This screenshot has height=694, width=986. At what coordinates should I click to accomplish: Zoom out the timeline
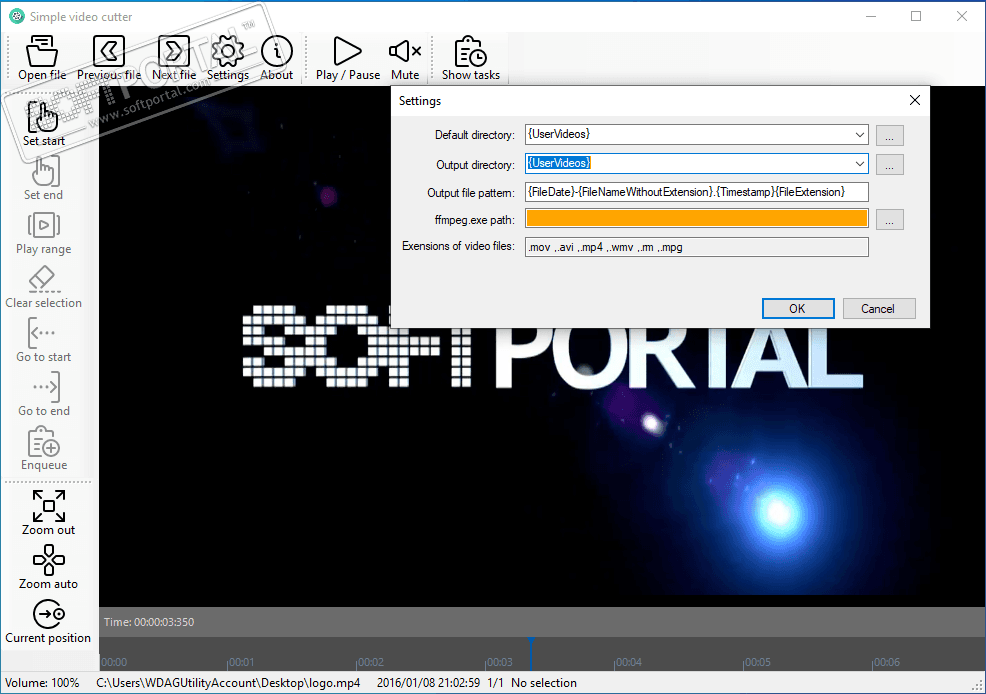(48, 512)
